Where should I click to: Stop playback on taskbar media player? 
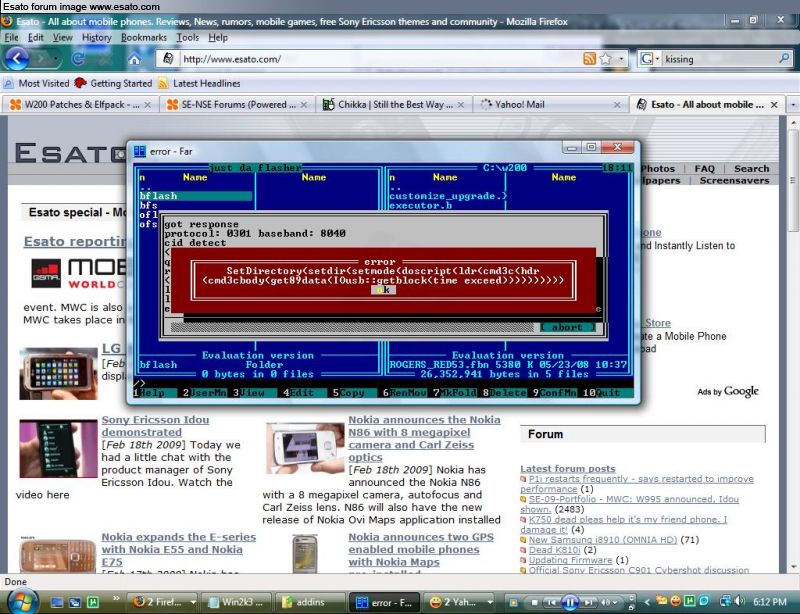(x=535, y=602)
